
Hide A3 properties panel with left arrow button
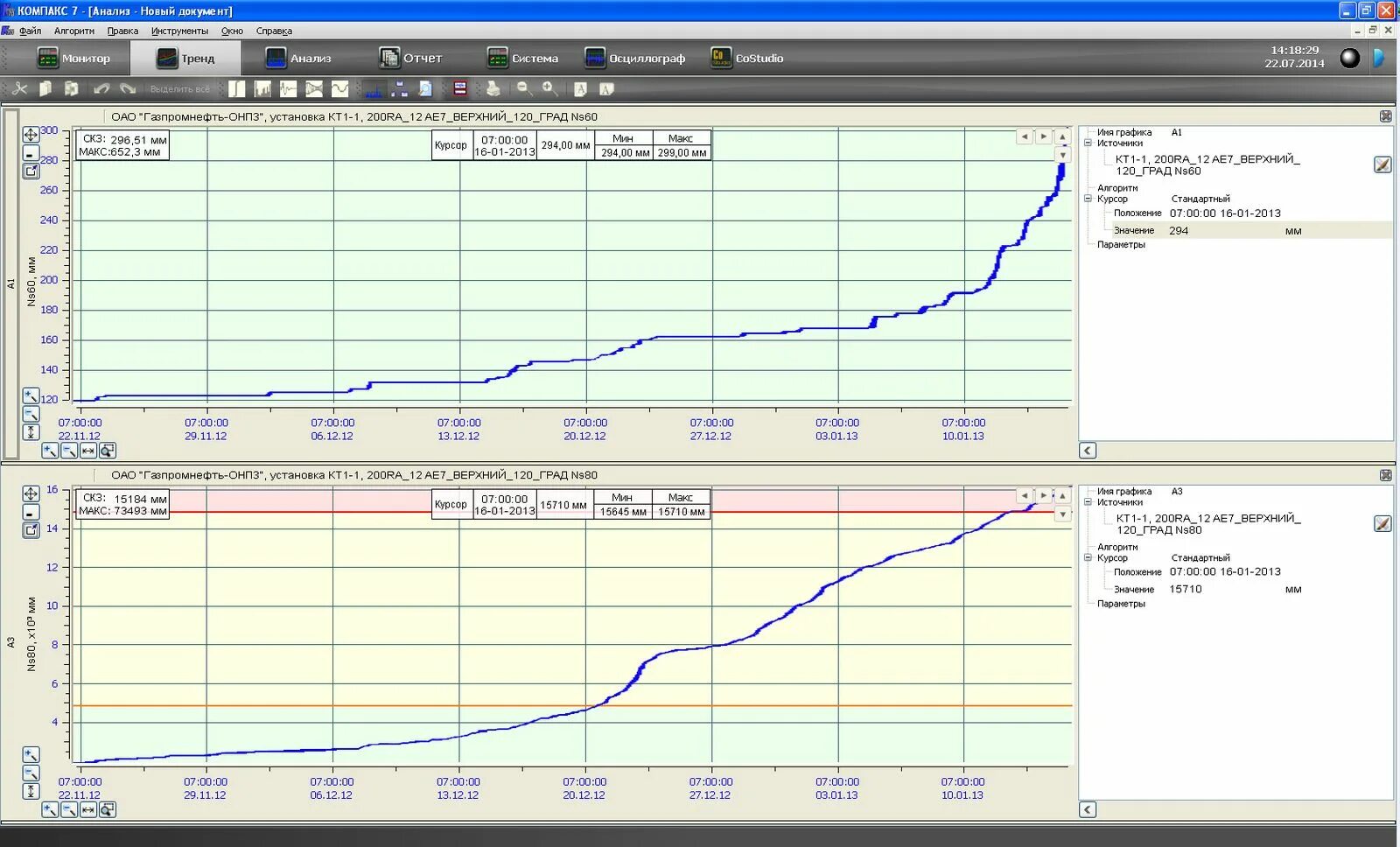[x=1088, y=809]
